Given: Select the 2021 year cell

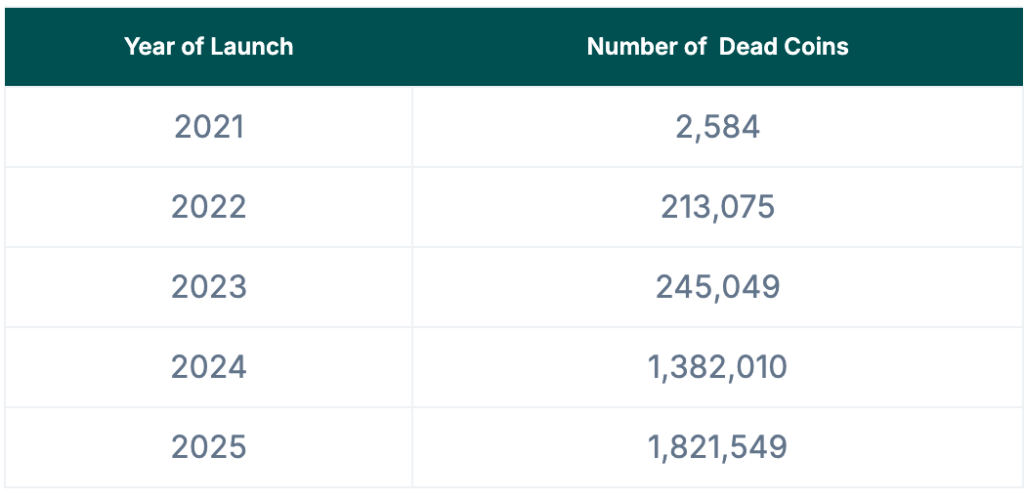Looking at the screenshot, I should click(x=209, y=127).
